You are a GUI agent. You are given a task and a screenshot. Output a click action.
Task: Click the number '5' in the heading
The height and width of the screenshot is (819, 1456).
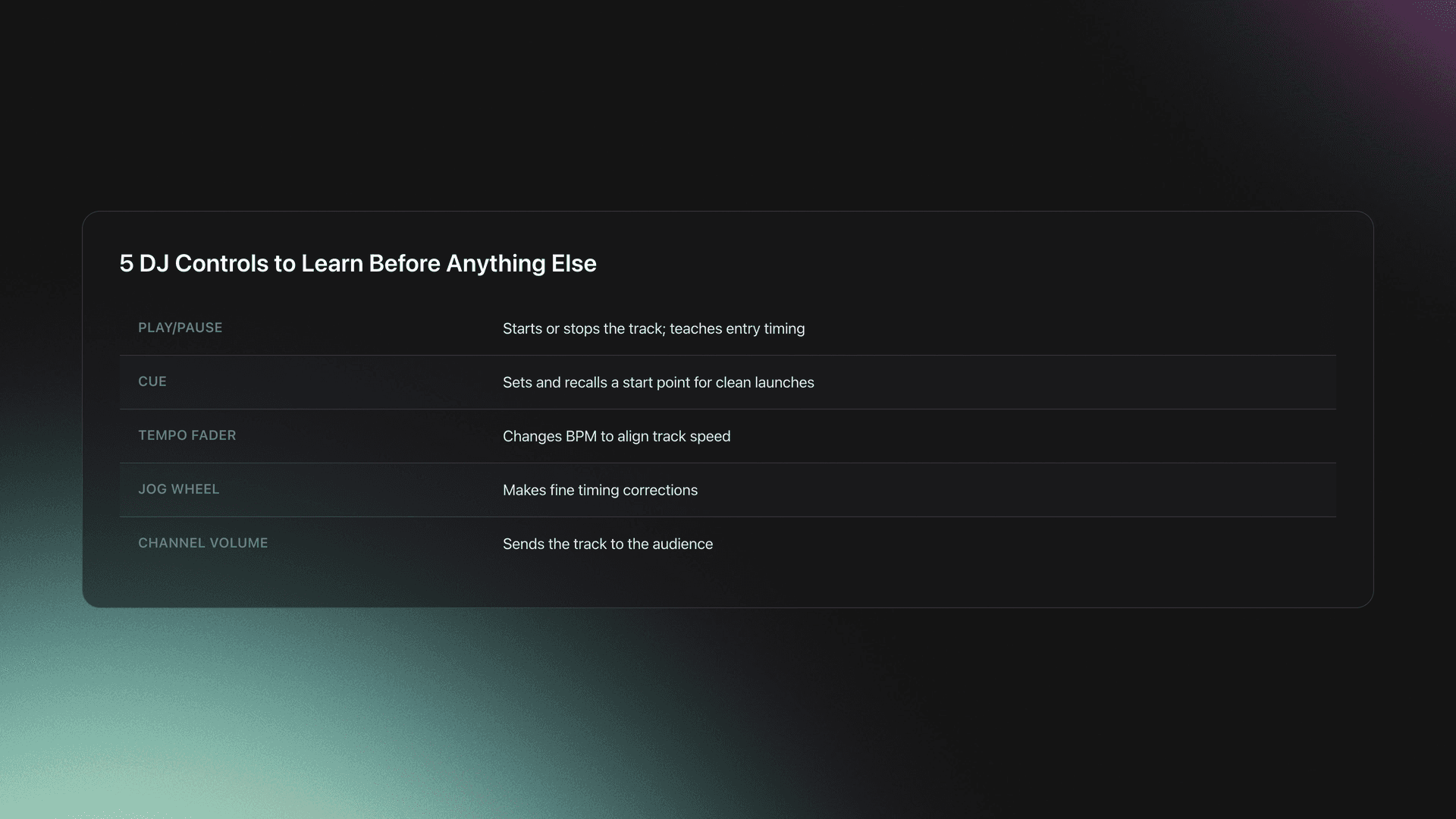point(126,263)
